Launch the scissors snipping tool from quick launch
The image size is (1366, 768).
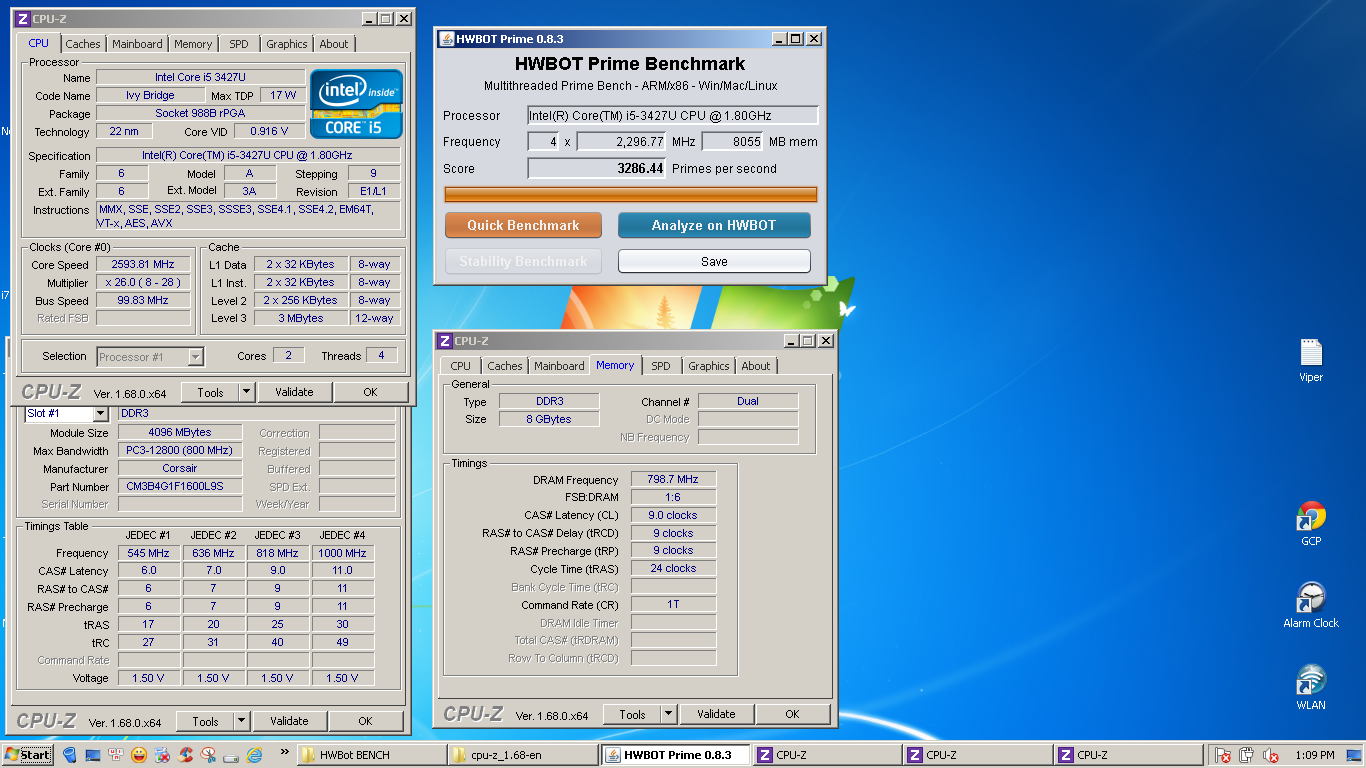point(208,755)
